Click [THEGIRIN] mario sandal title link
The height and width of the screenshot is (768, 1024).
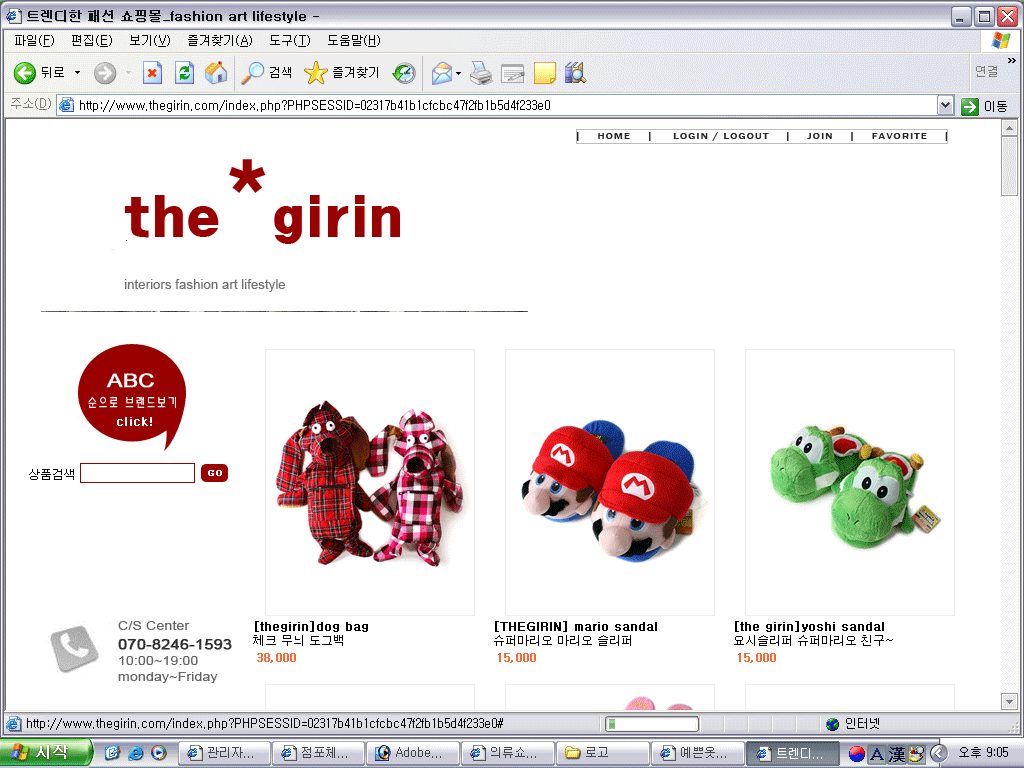576,626
